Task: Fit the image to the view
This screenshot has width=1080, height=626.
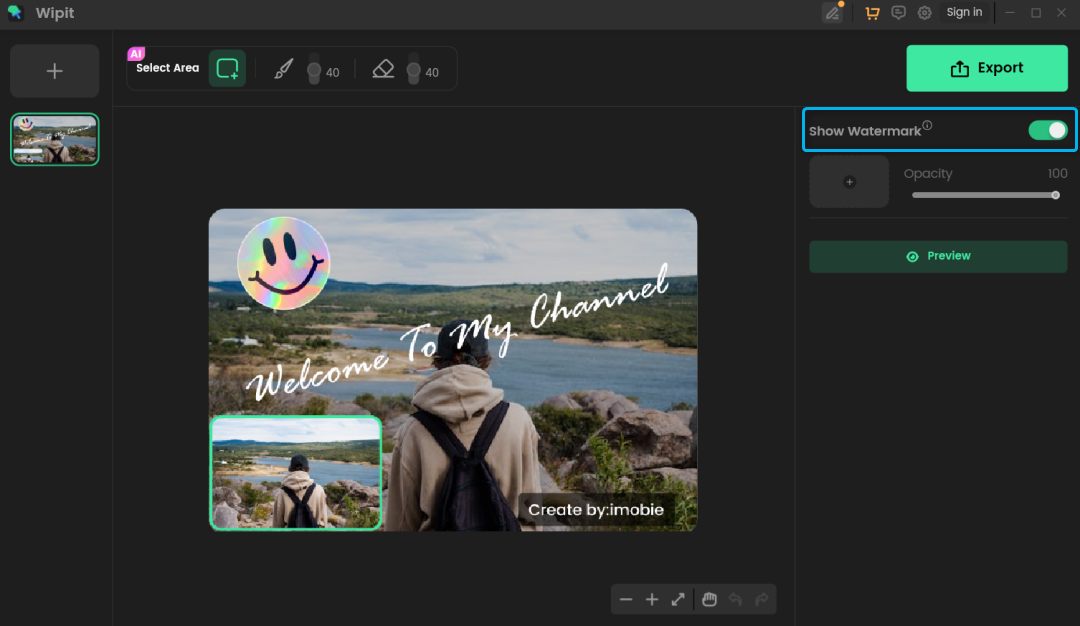Action: tap(678, 599)
